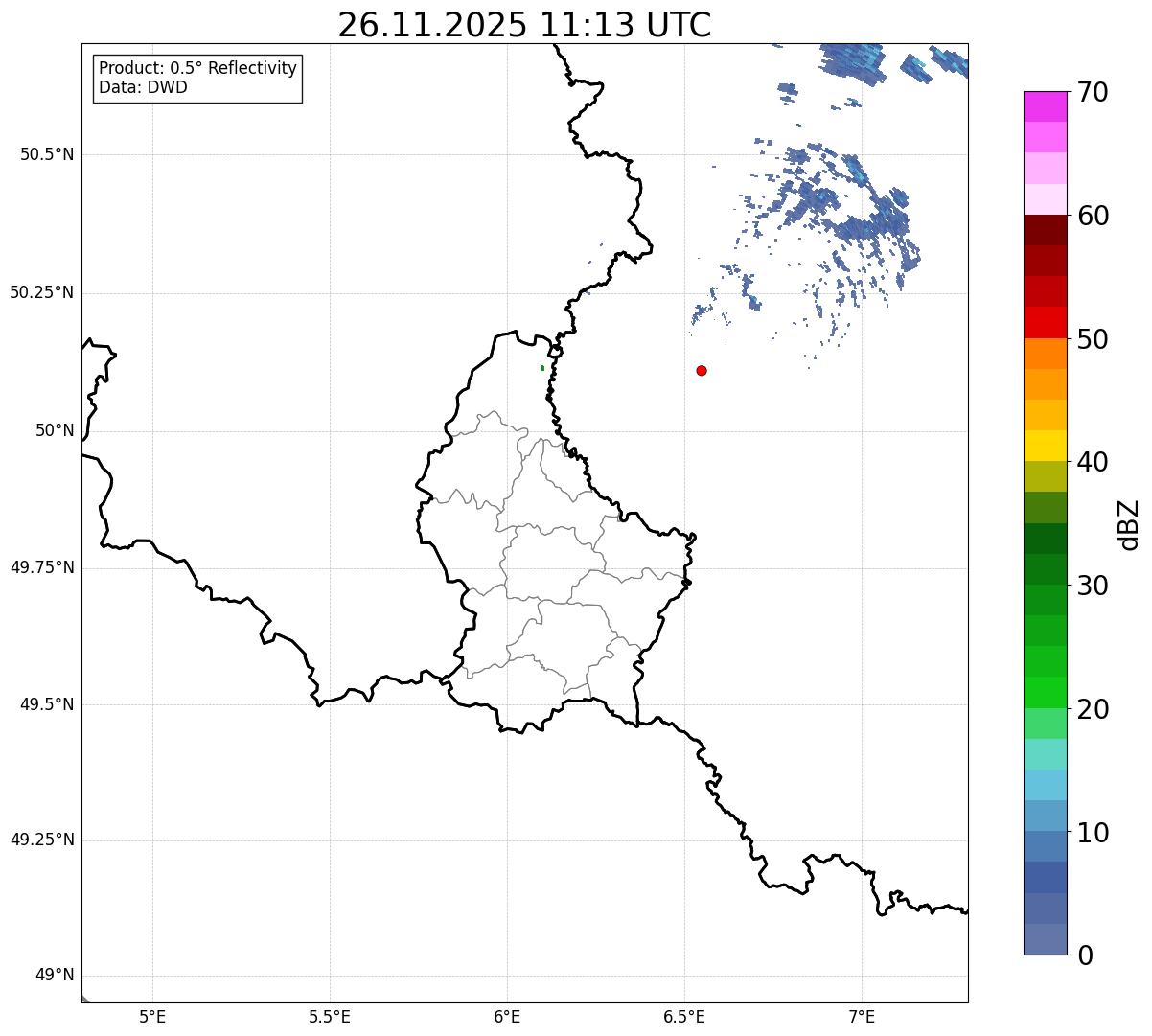Image resolution: width=1152 pixels, height=1036 pixels.
Task: Click the 6°E longitude label
Action: click(507, 1017)
